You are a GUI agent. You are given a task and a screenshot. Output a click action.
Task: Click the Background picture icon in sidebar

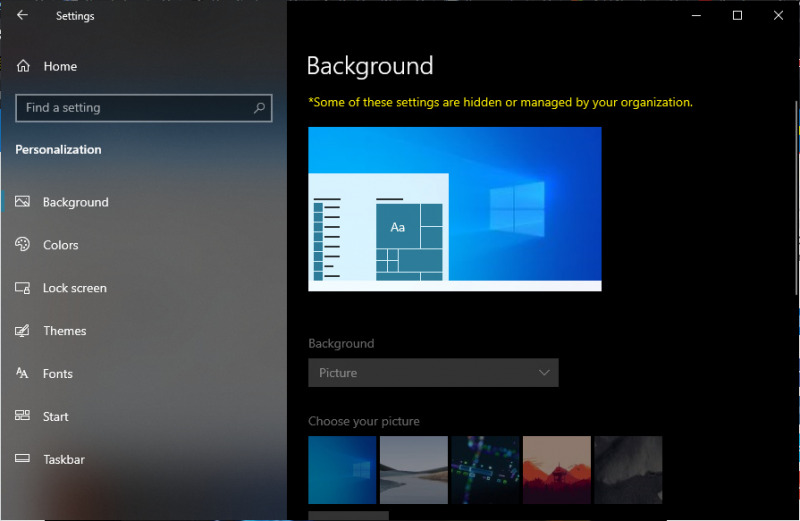[x=22, y=202]
